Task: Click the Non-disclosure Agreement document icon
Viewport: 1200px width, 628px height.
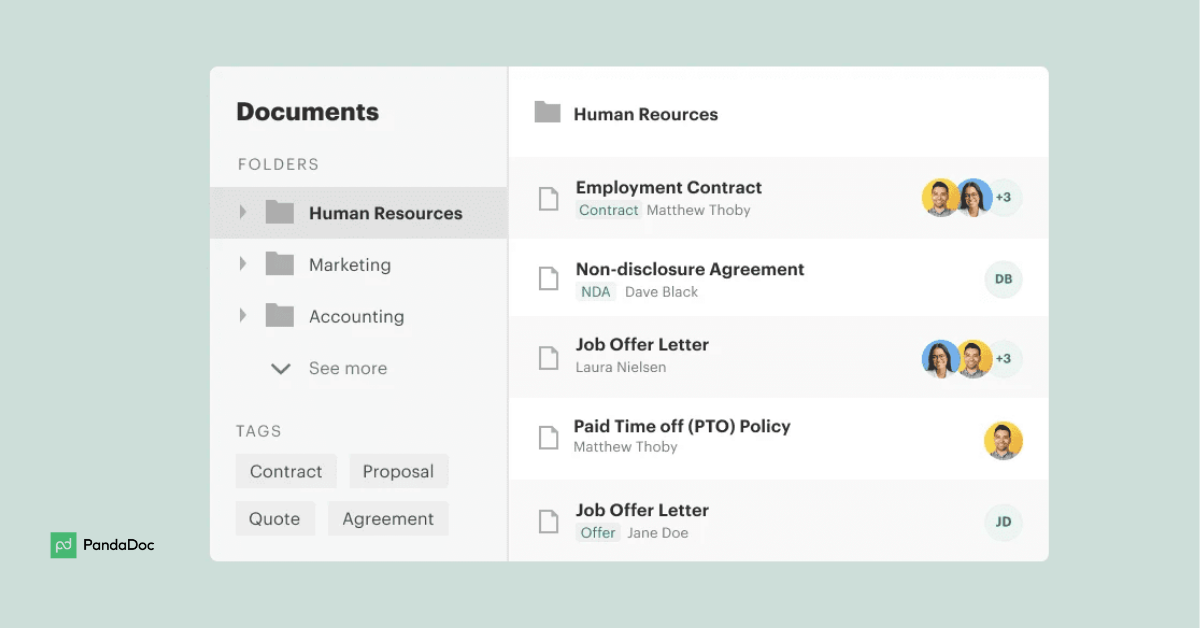Action: pyautogui.click(x=548, y=279)
